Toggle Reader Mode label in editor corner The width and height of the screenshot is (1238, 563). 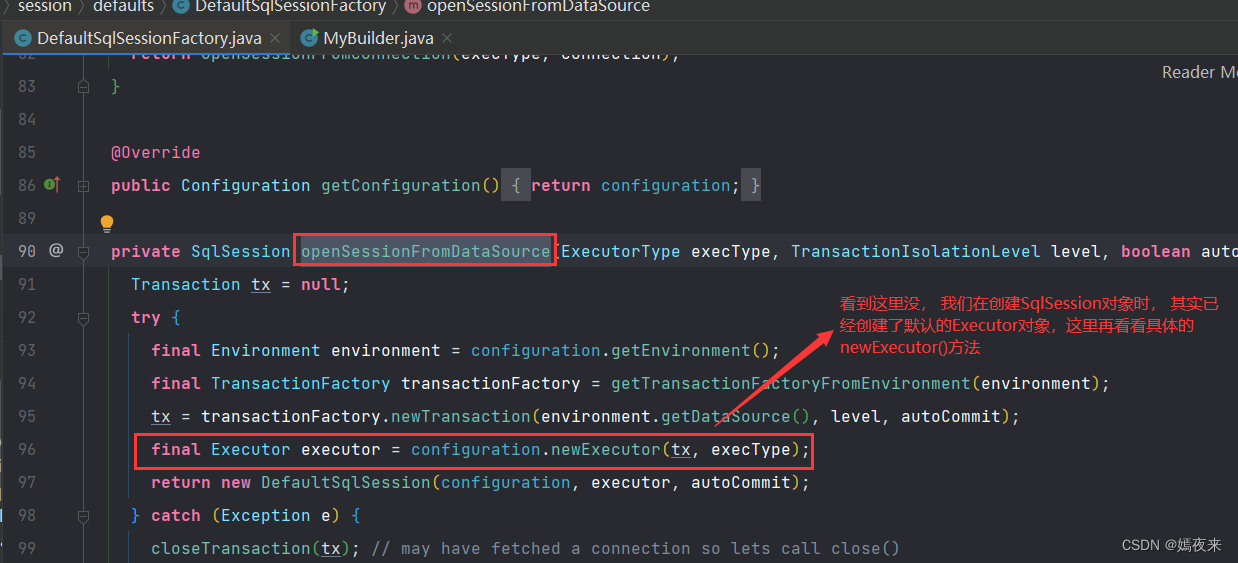coord(1199,72)
